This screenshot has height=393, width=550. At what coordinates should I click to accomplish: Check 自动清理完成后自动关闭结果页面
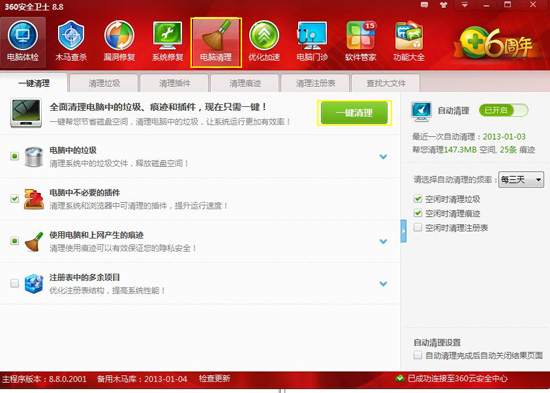417,355
